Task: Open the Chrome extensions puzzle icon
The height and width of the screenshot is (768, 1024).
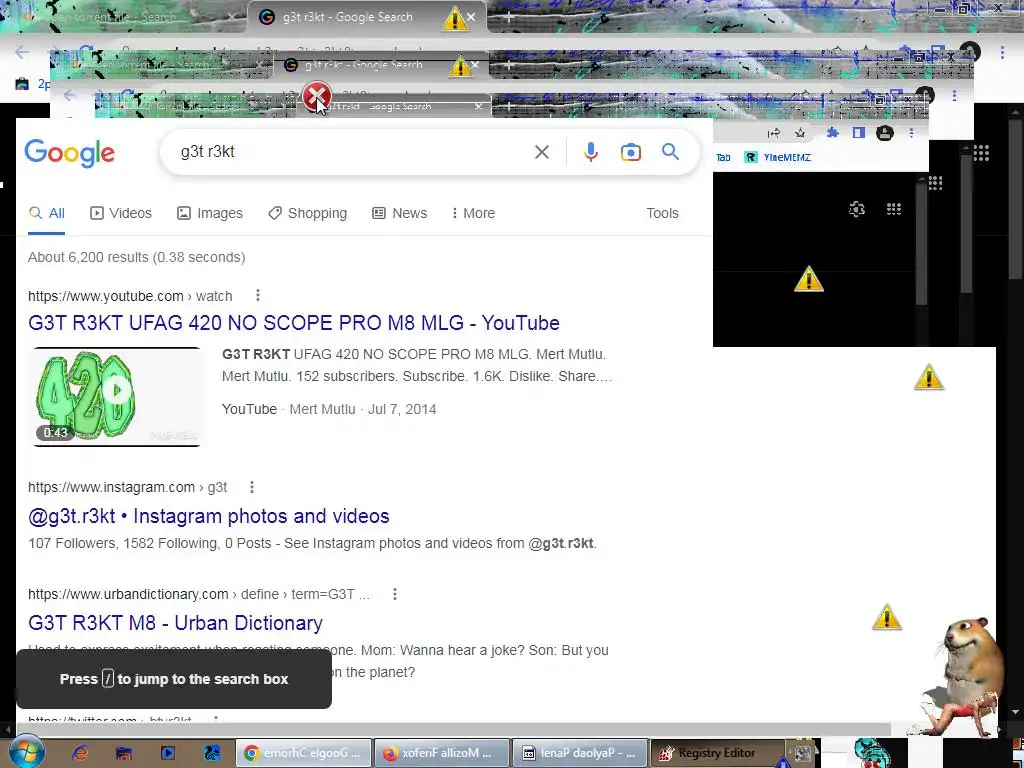Action: 833,133
